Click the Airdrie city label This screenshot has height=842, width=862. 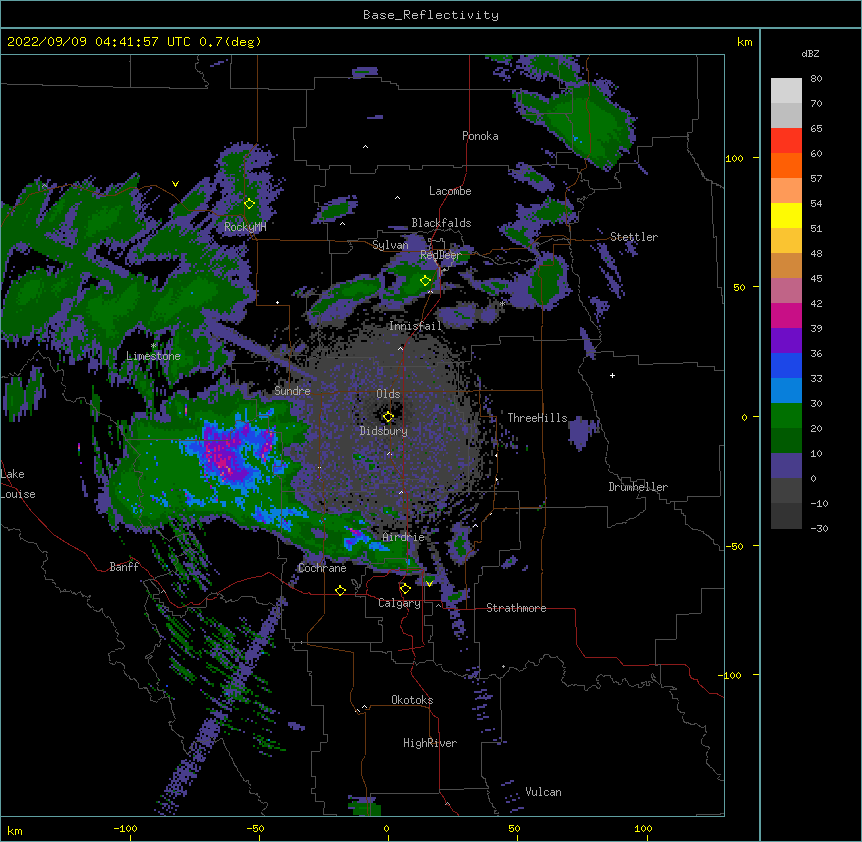[404, 537]
